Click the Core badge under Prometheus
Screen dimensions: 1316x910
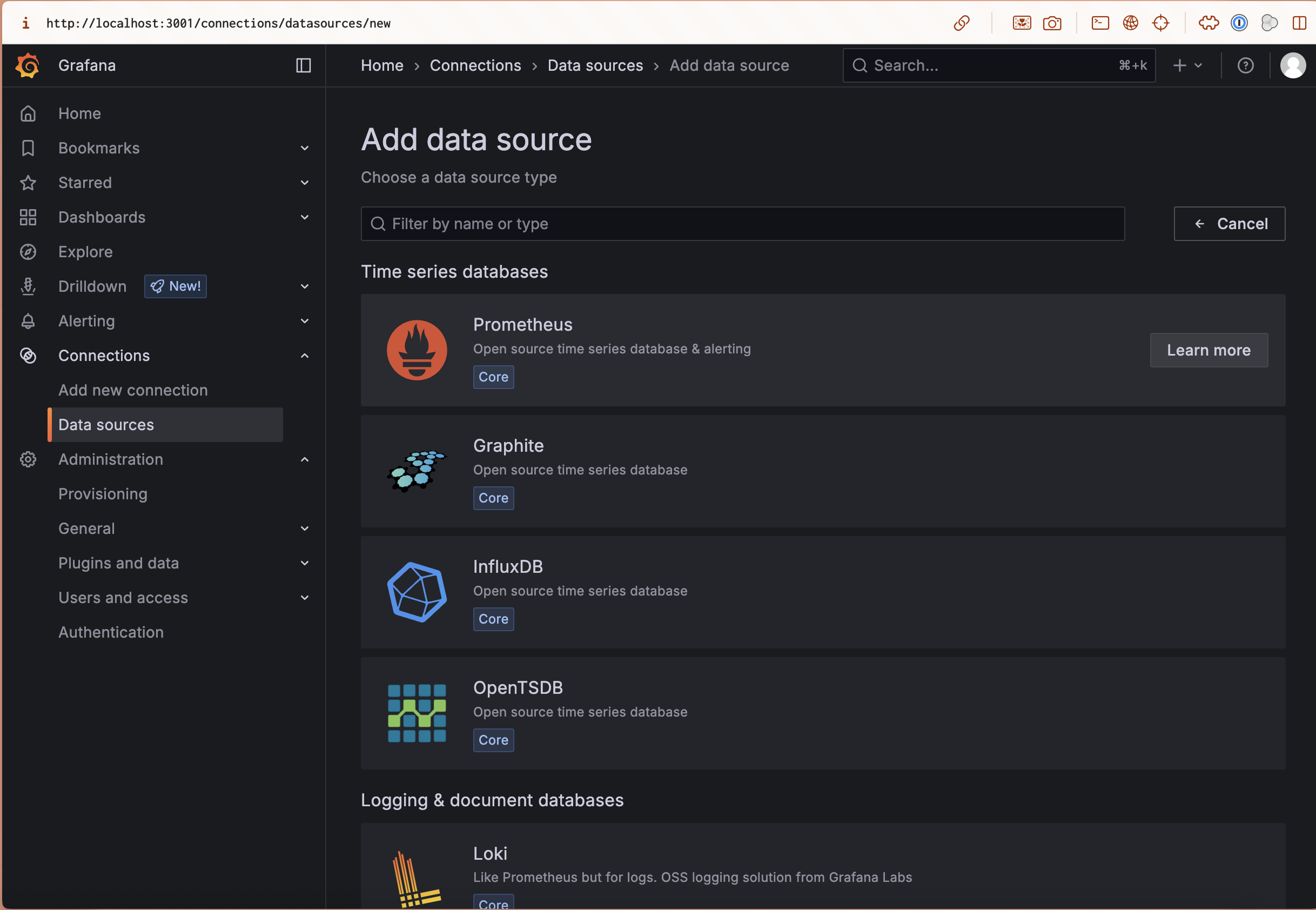click(x=494, y=377)
